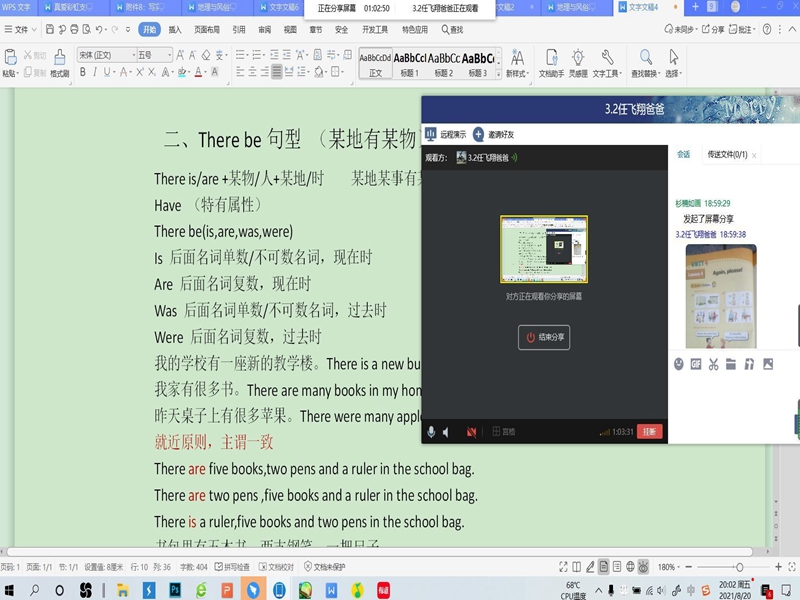The image size is (800, 600).
Task: Click the red 挂断 hang up button
Action: (x=650, y=432)
